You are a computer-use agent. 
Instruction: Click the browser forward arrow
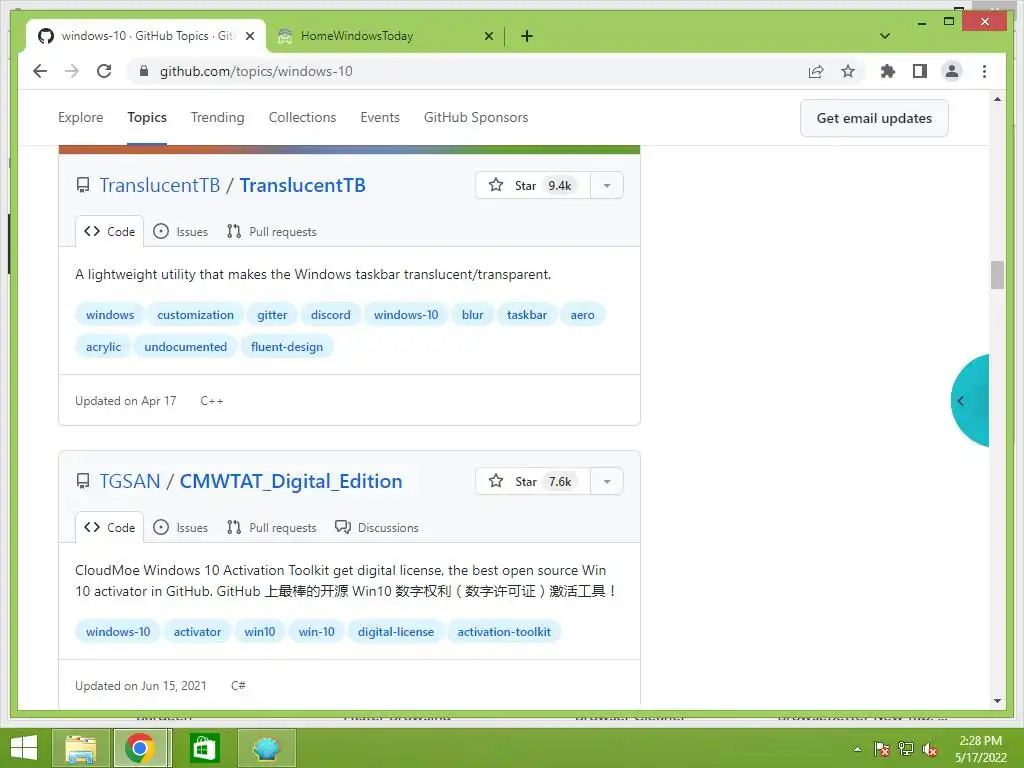[x=72, y=71]
